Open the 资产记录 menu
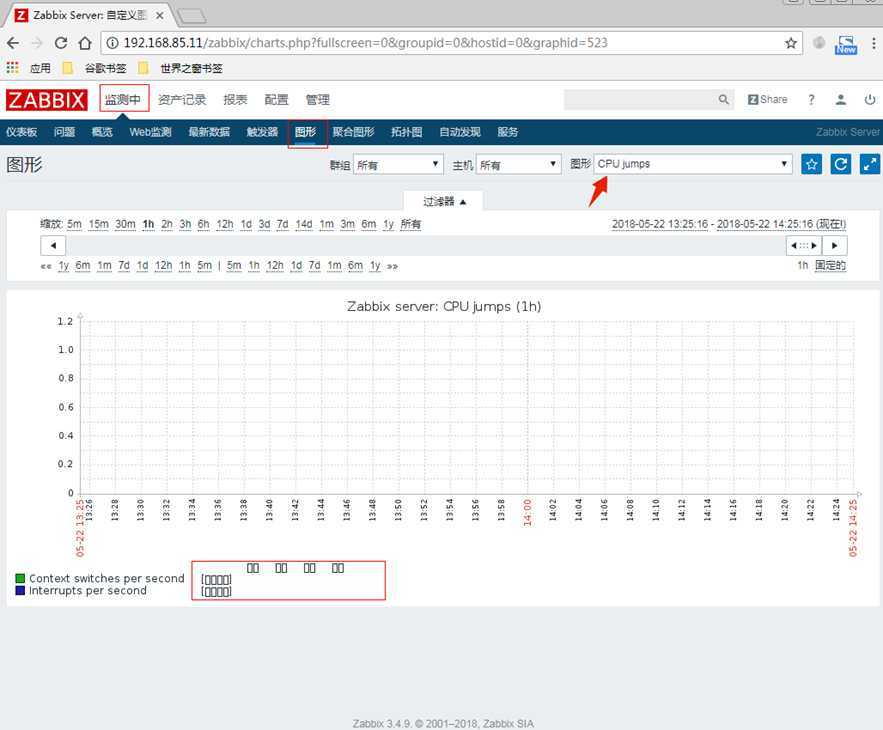The width and height of the screenshot is (883, 730). click(182, 100)
